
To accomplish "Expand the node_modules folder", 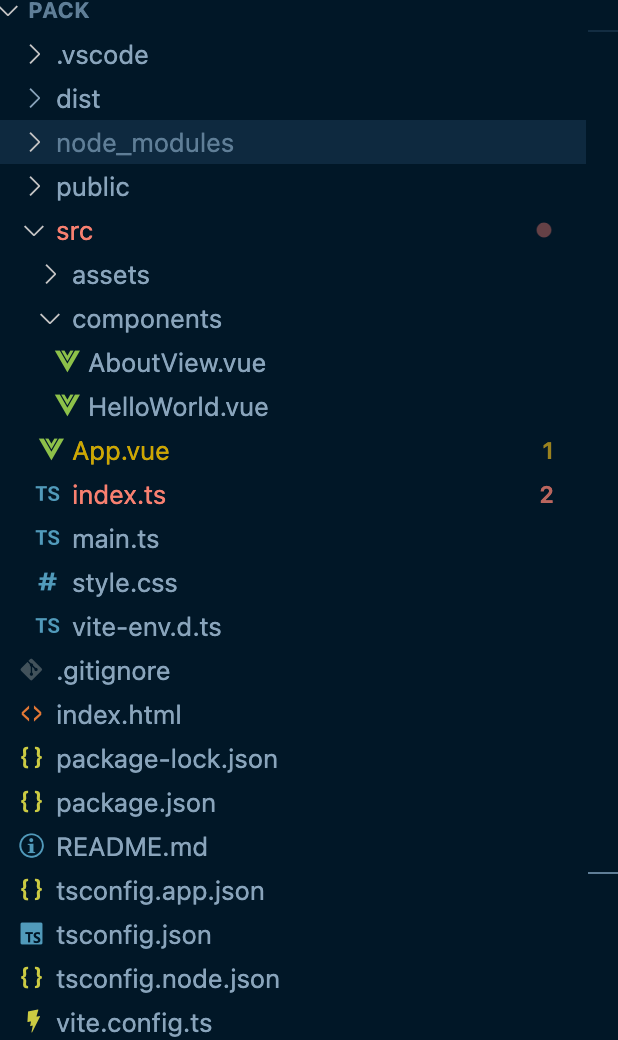I will coord(33,142).
